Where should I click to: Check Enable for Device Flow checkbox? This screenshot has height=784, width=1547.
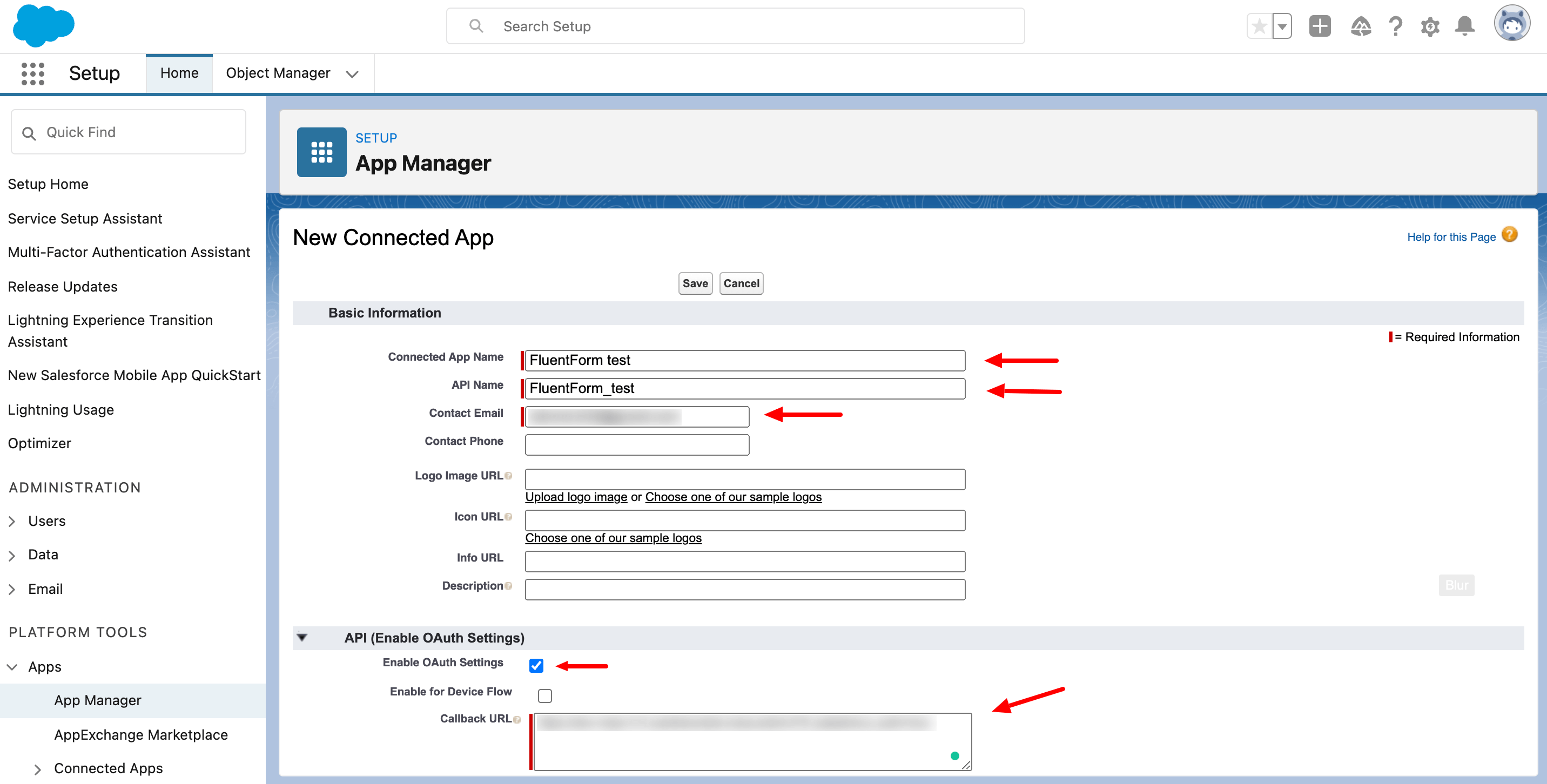point(544,696)
